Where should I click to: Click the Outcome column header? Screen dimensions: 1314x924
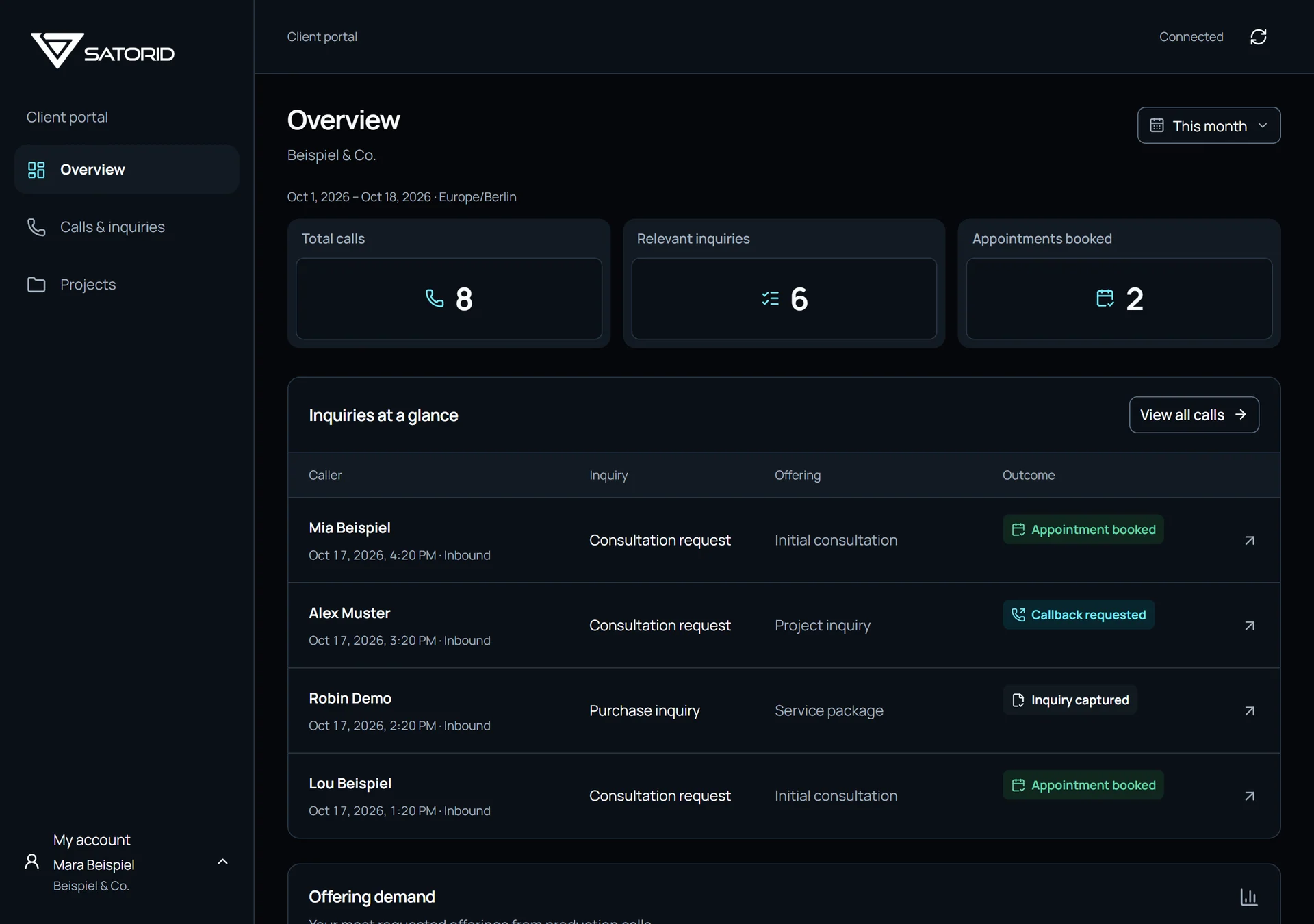coord(1028,475)
